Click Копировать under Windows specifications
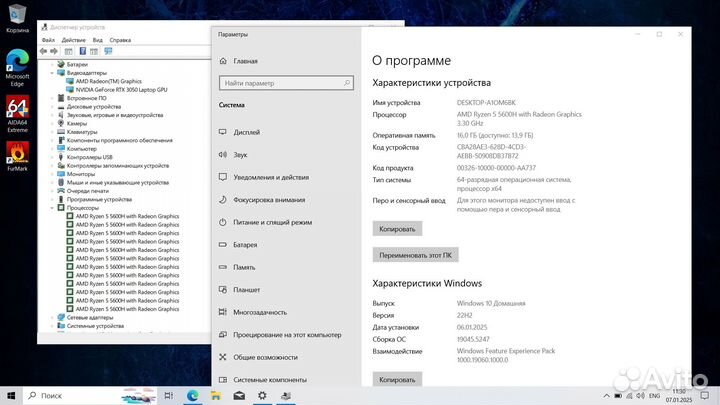Viewport: 720px width, 405px height. click(x=397, y=379)
